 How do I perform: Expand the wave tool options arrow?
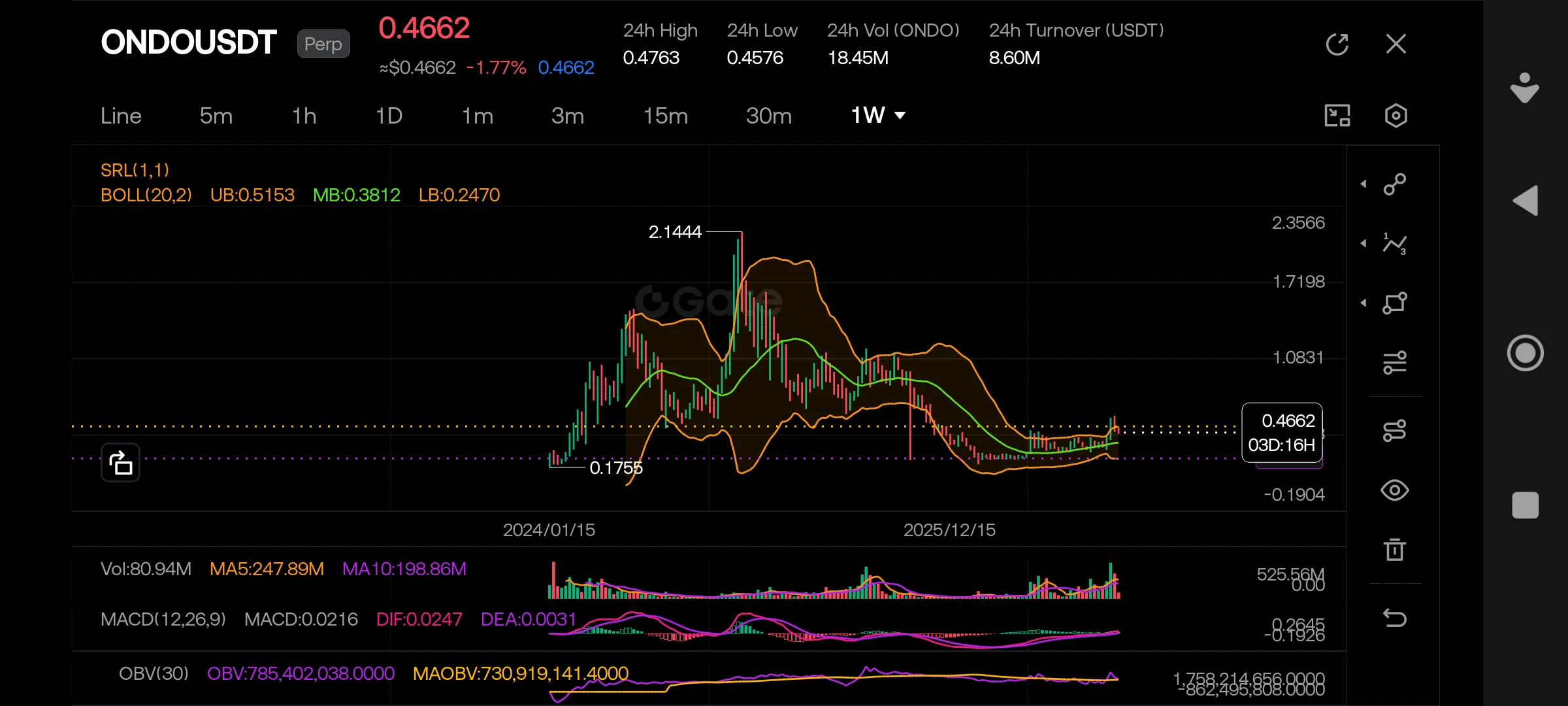1364,243
